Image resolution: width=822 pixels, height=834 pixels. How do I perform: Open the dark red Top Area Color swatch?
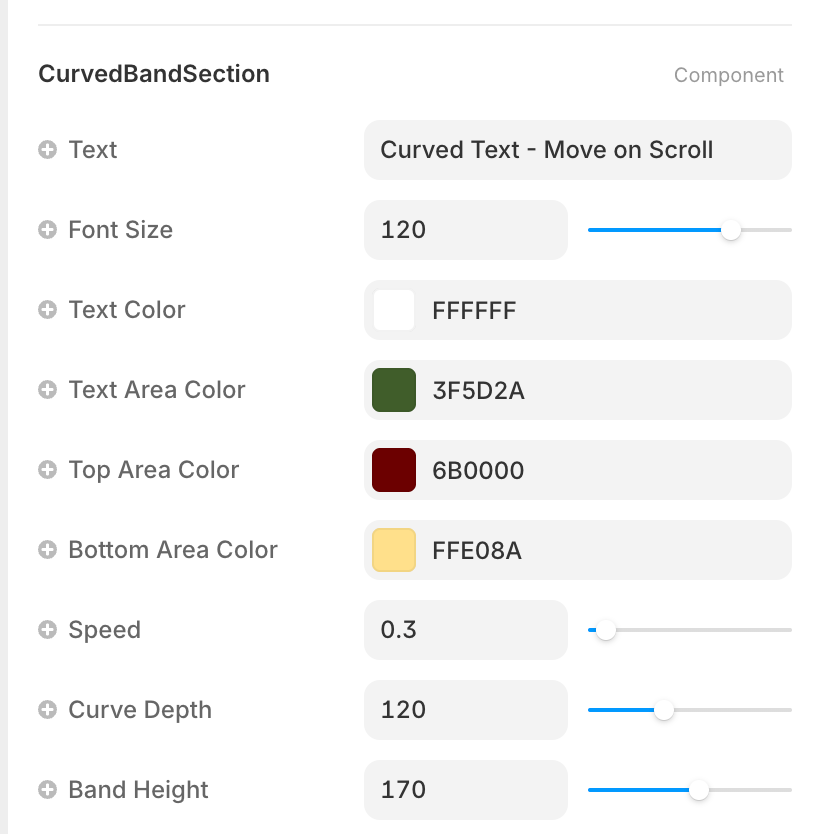(x=394, y=470)
